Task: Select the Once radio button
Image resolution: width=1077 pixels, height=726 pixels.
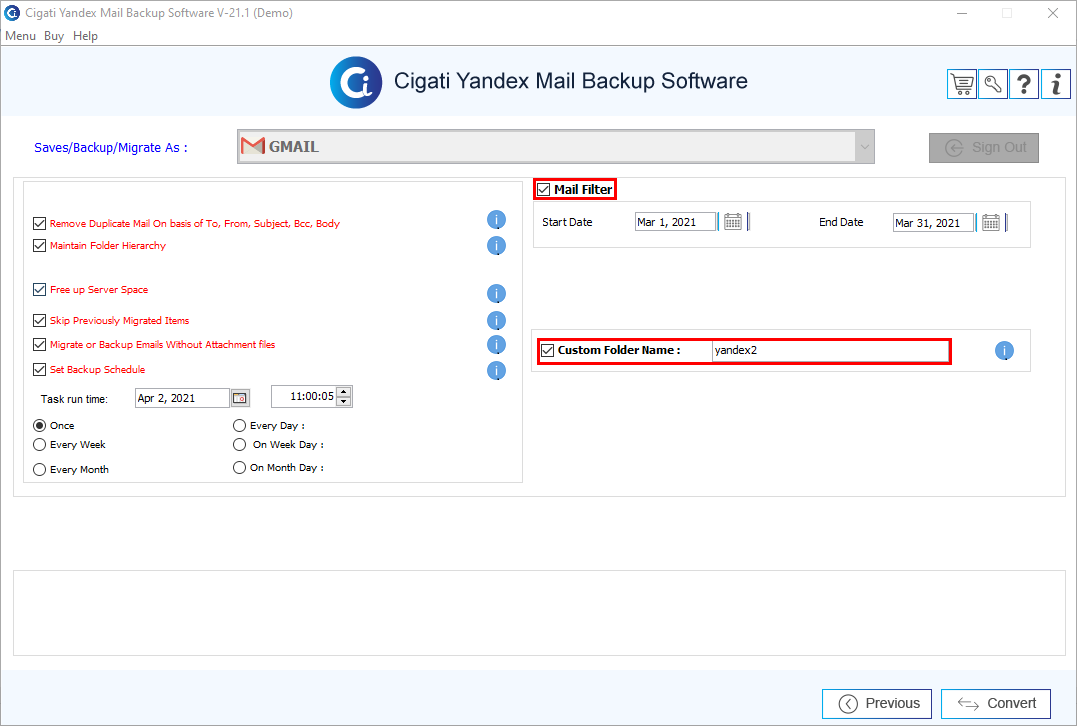Action: click(x=40, y=425)
